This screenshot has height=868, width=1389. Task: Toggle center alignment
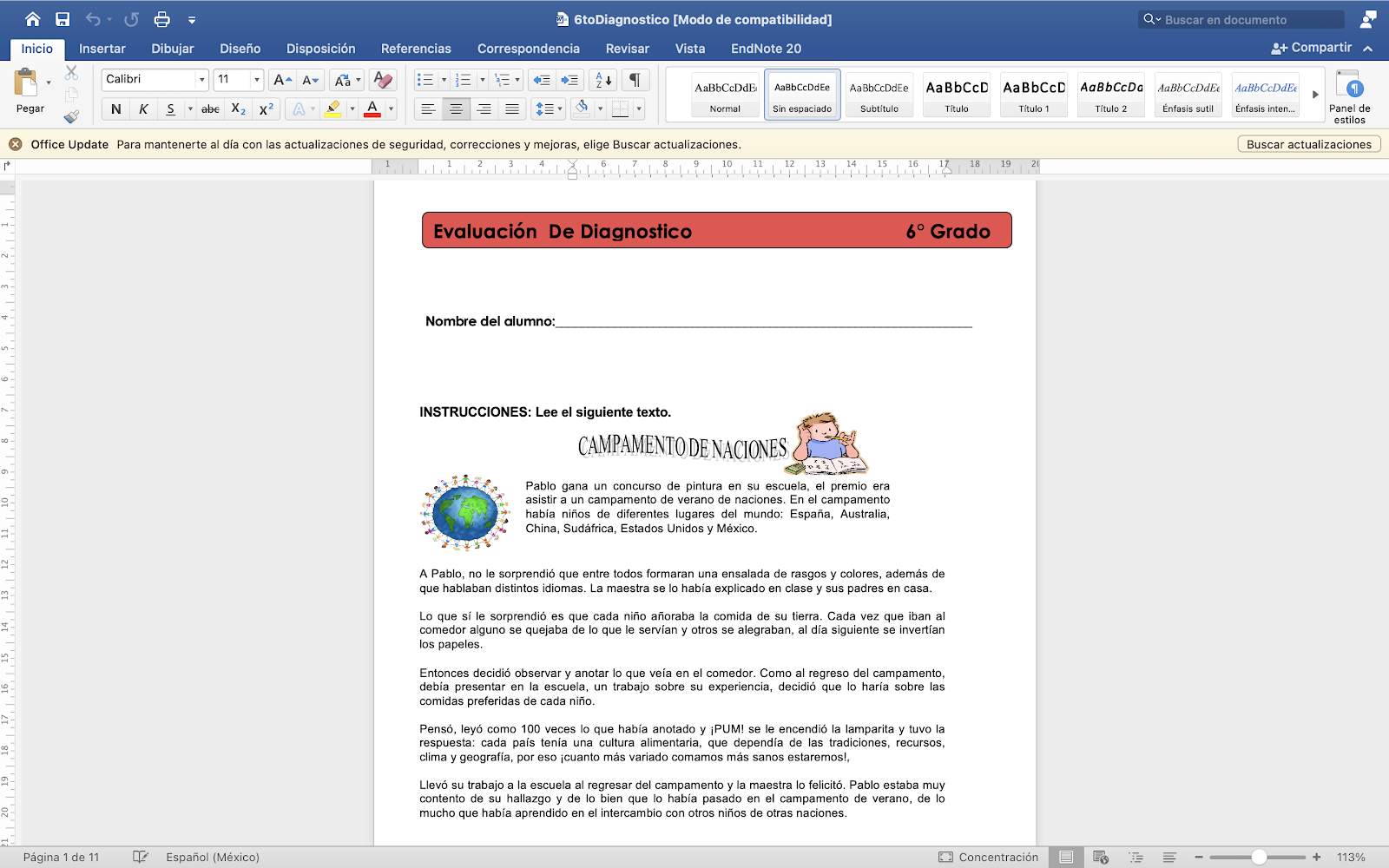point(456,108)
